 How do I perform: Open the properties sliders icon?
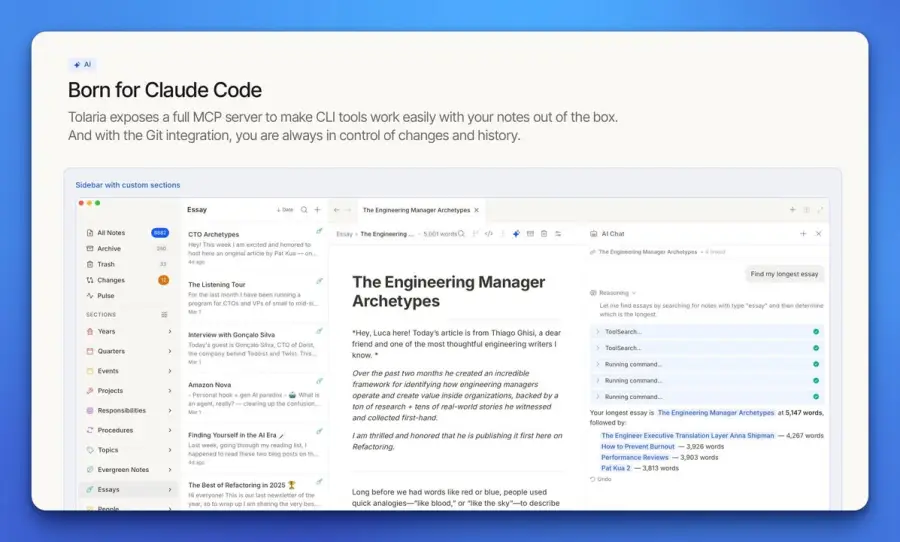click(x=558, y=234)
